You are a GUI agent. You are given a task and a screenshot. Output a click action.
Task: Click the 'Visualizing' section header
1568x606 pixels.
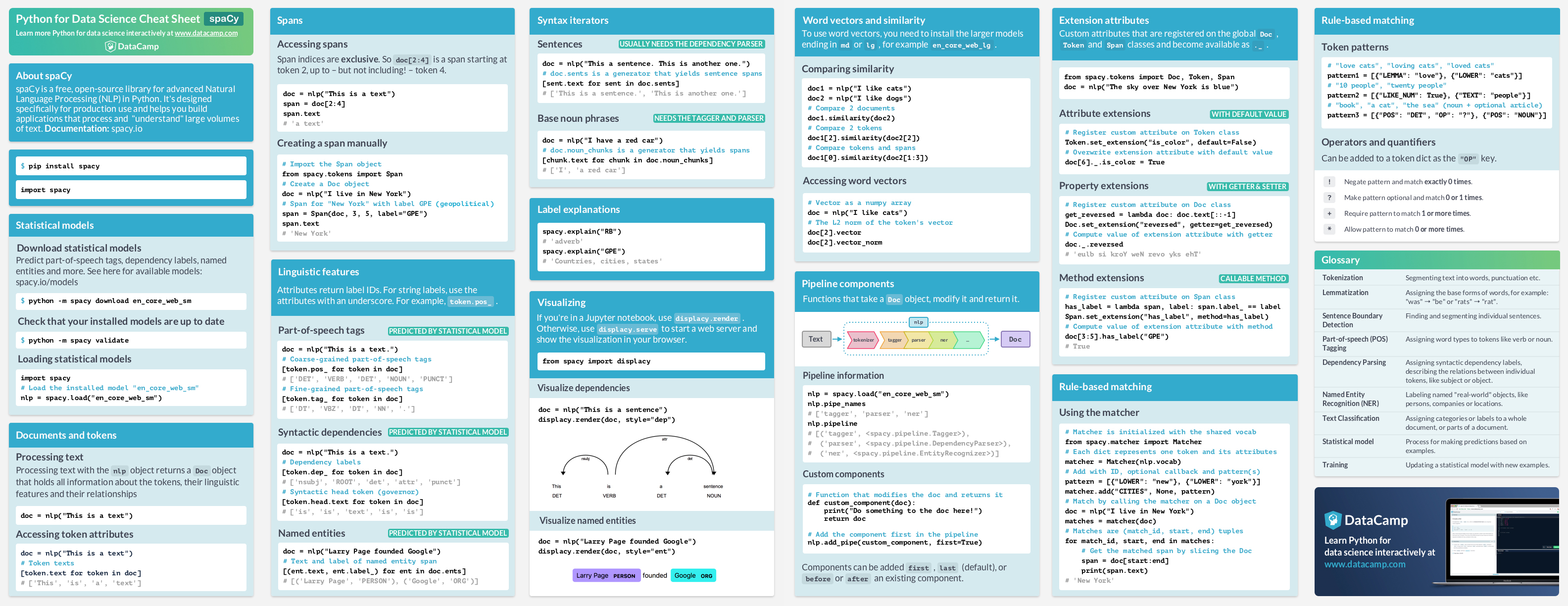pyautogui.click(x=561, y=302)
